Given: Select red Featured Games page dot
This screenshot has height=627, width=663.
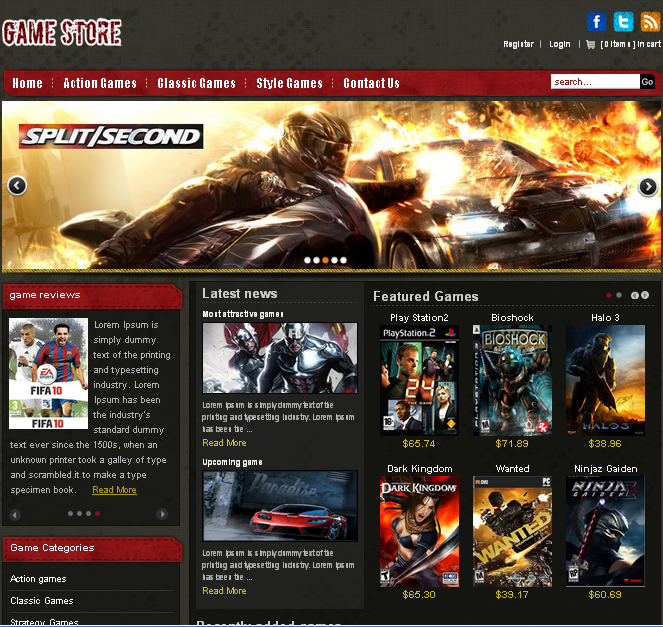Looking at the screenshot, I should [609, 295].
